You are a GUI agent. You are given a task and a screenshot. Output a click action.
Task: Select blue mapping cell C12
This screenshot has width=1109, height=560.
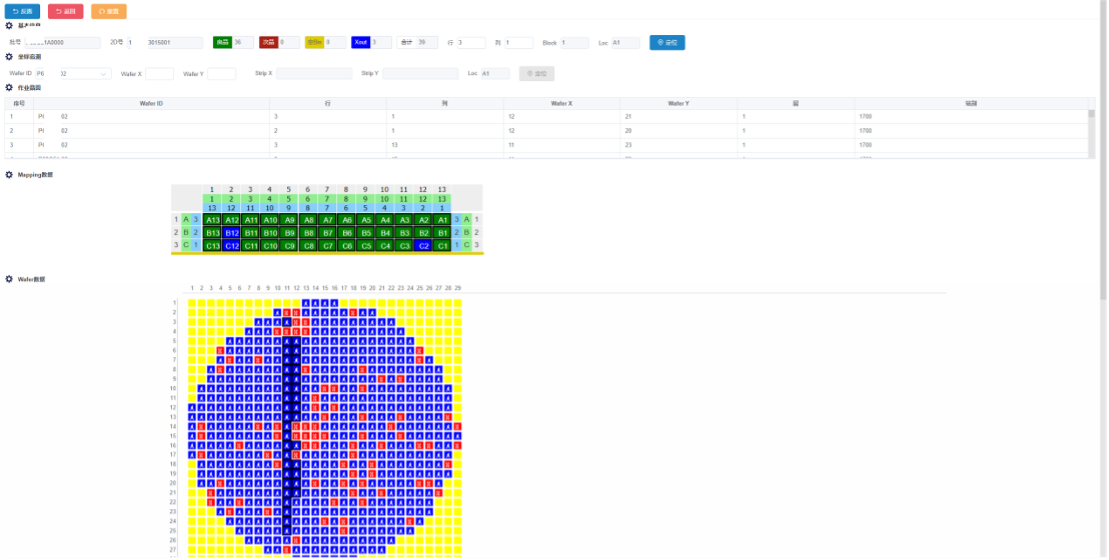click(231, 245)
